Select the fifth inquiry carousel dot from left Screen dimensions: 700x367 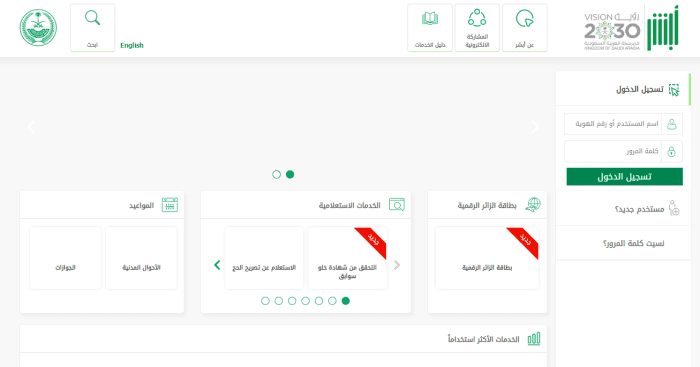pyautogui.click(x=319, y=301)
